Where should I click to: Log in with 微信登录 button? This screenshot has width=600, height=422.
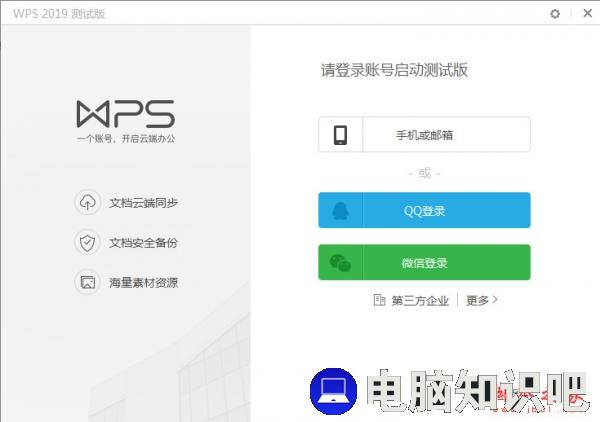[424, 262]
